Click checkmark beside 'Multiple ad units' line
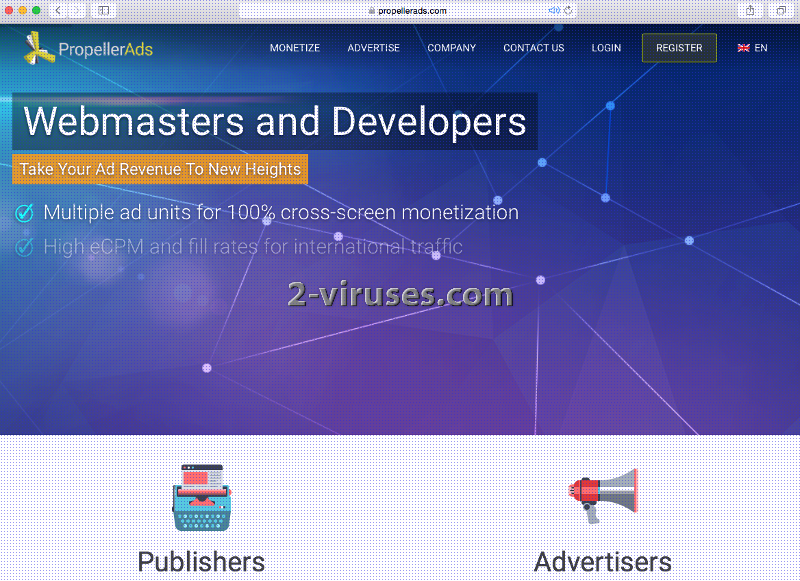 (24, 213)
